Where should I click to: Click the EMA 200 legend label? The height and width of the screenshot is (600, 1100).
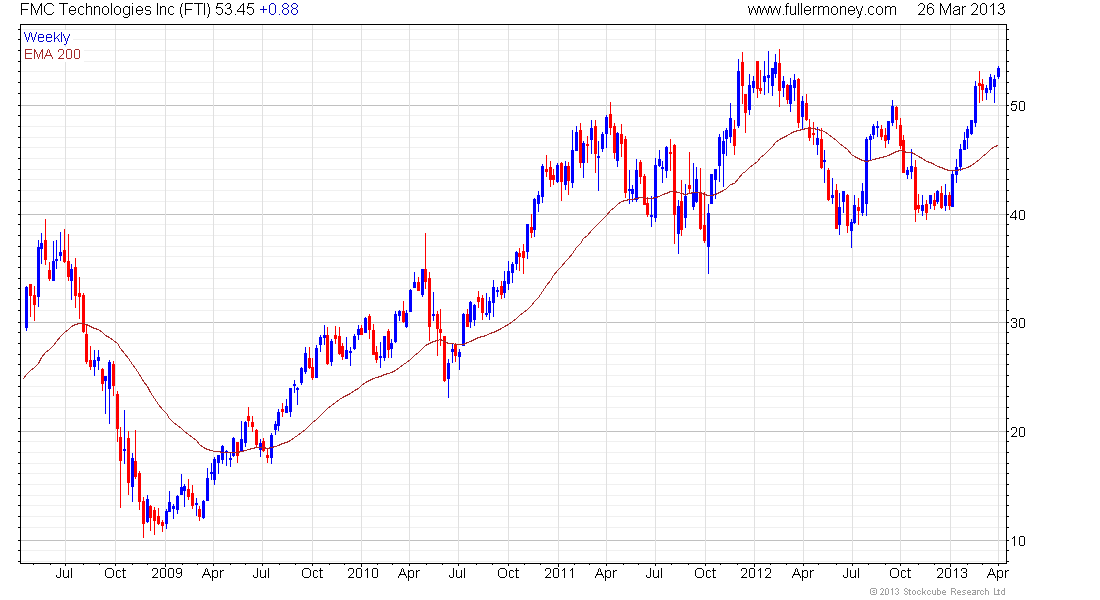[52, 54]
